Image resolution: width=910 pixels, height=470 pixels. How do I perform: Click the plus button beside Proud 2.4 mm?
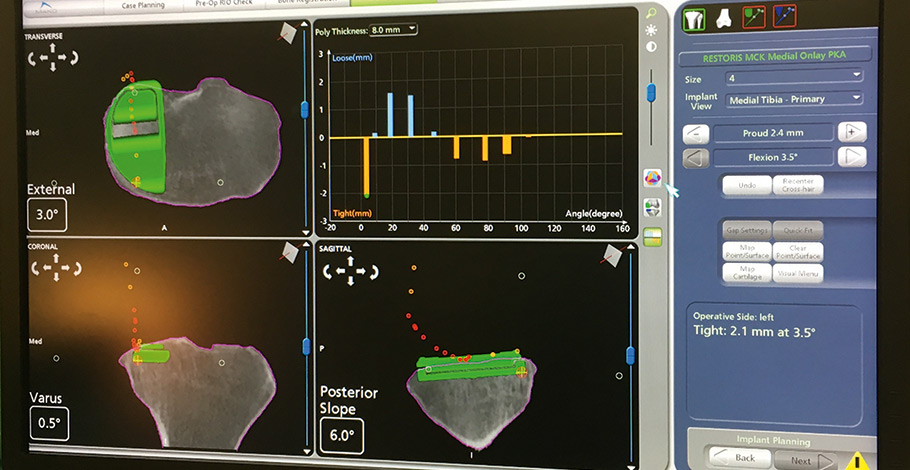[851, 132]
